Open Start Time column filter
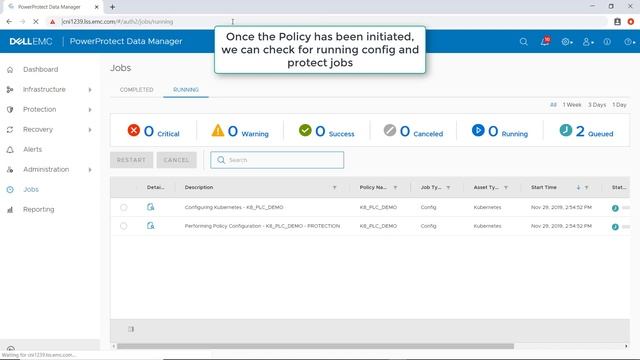 (x=587, y=188)
